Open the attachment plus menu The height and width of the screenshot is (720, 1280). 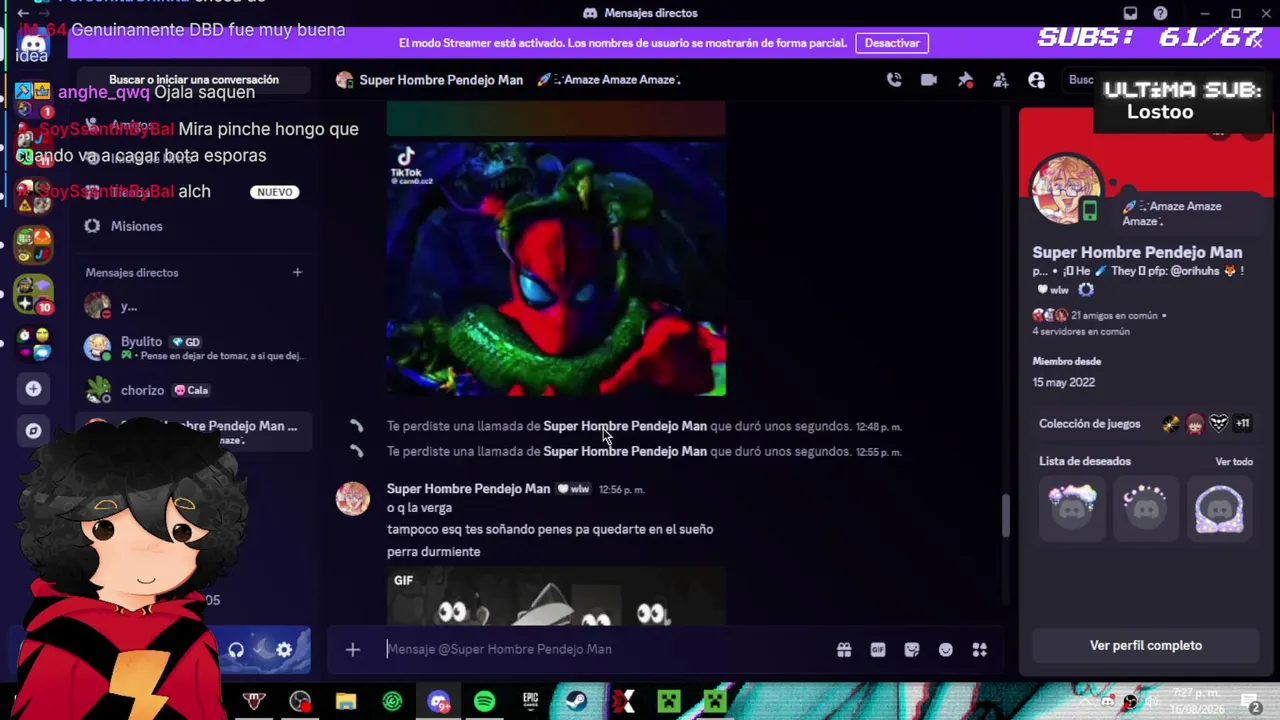coord(352,650)
